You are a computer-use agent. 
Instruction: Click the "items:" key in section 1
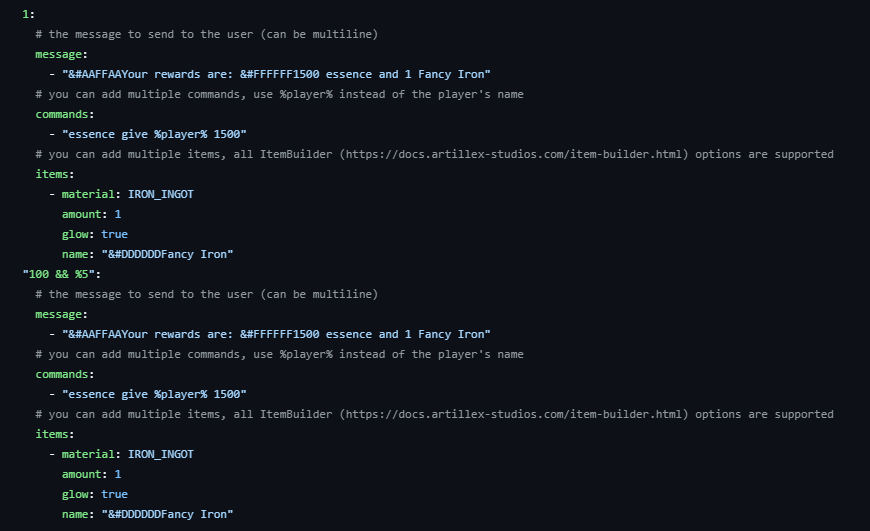(x=55, y=174)
